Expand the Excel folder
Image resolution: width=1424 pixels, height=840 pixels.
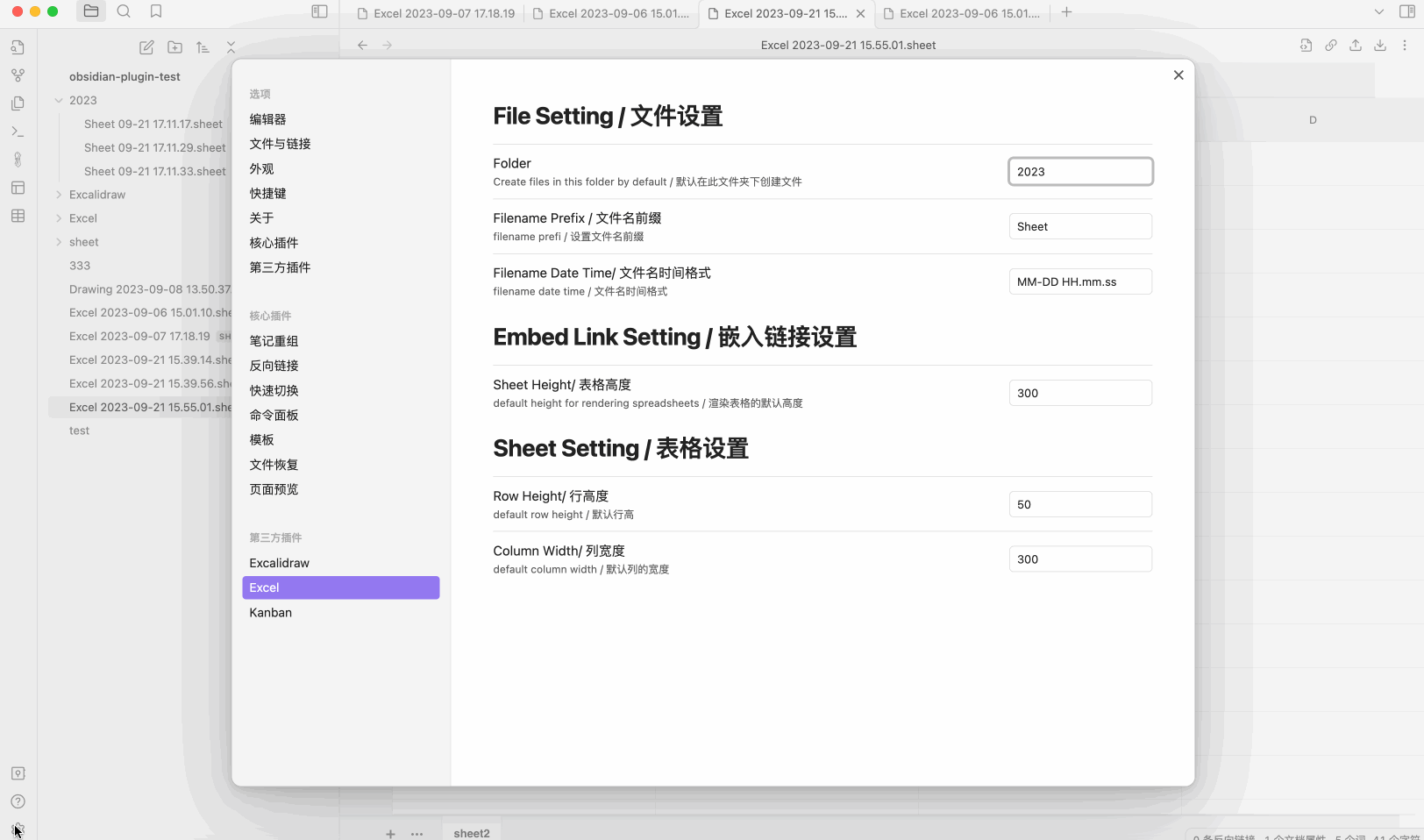[59, 218]
